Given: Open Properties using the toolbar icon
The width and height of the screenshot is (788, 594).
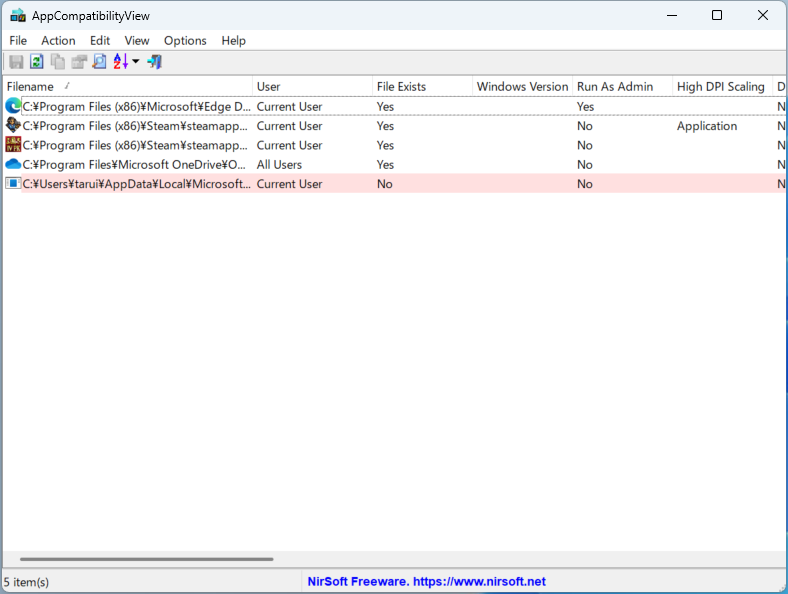Looking at the screenshot, I should tap(79, 62).
